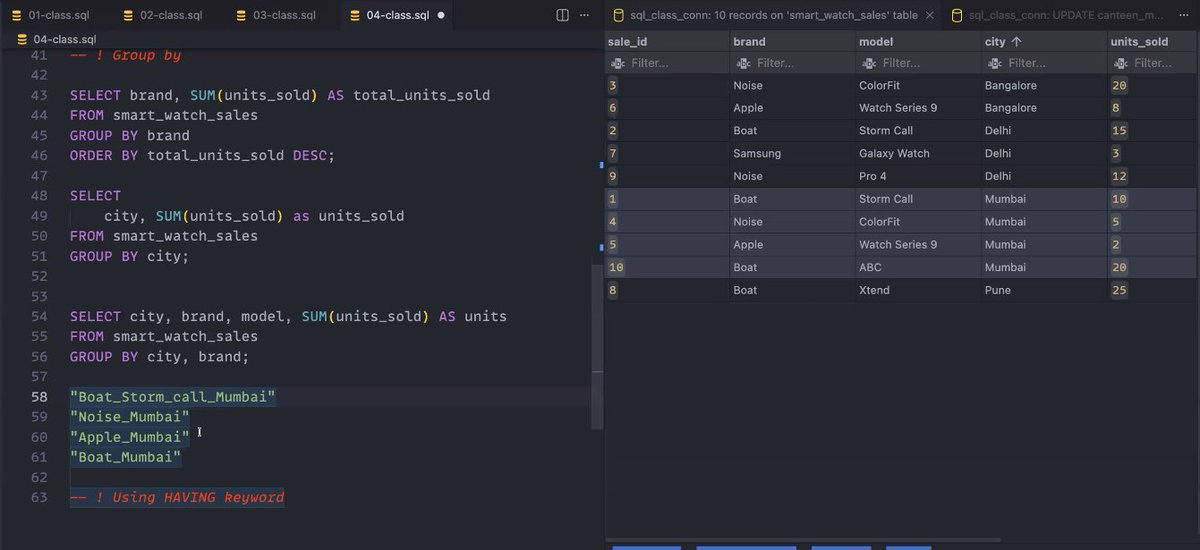Select the 04-class.sql tab
The image size is (1200, 550).
(x=396, y=15)
